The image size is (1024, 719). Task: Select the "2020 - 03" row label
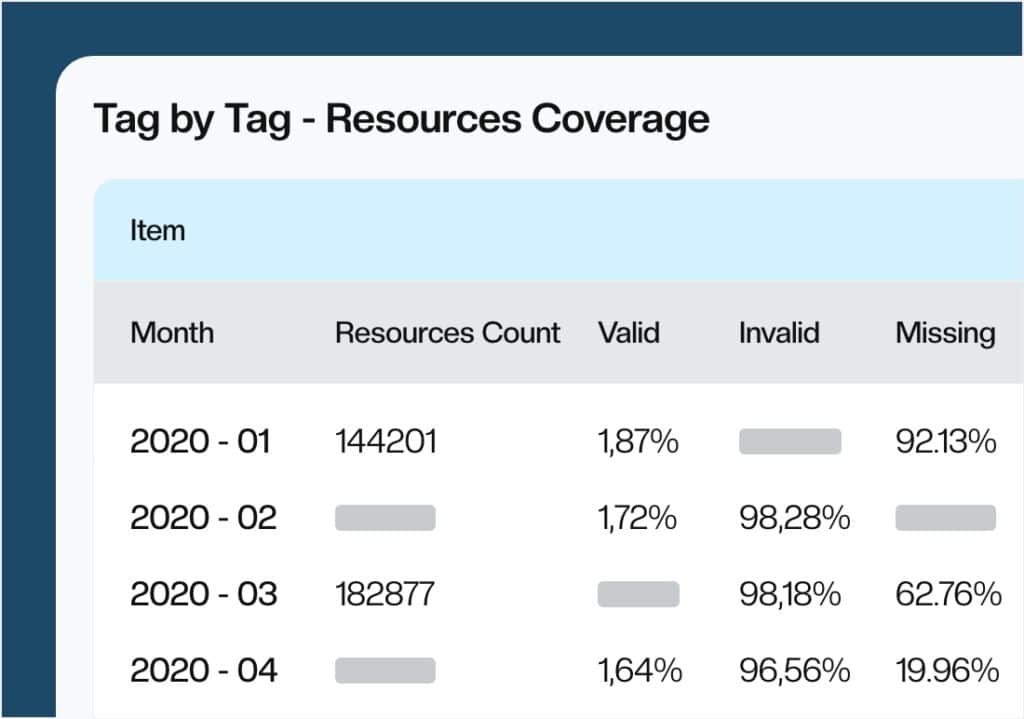click(203, 594)
